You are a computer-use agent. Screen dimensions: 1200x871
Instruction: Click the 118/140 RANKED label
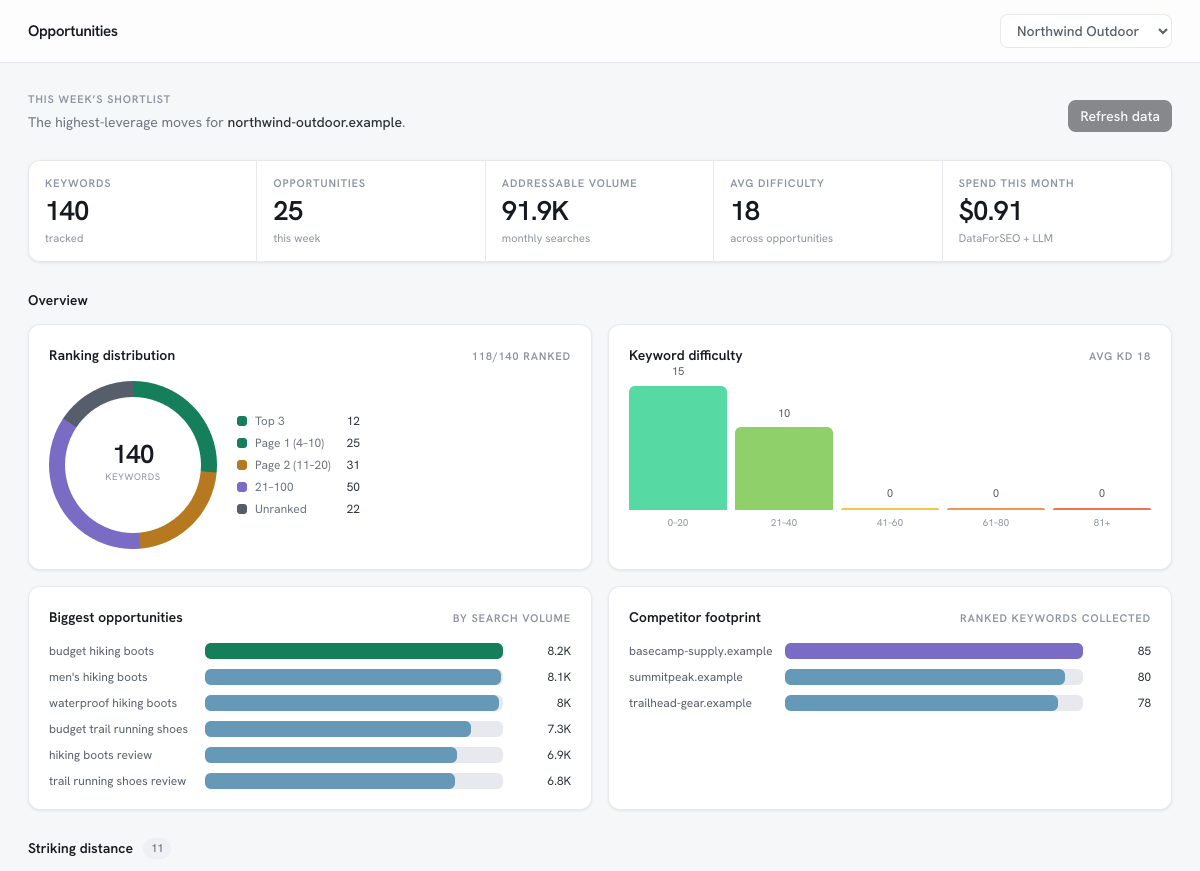(x=521, y=356)
